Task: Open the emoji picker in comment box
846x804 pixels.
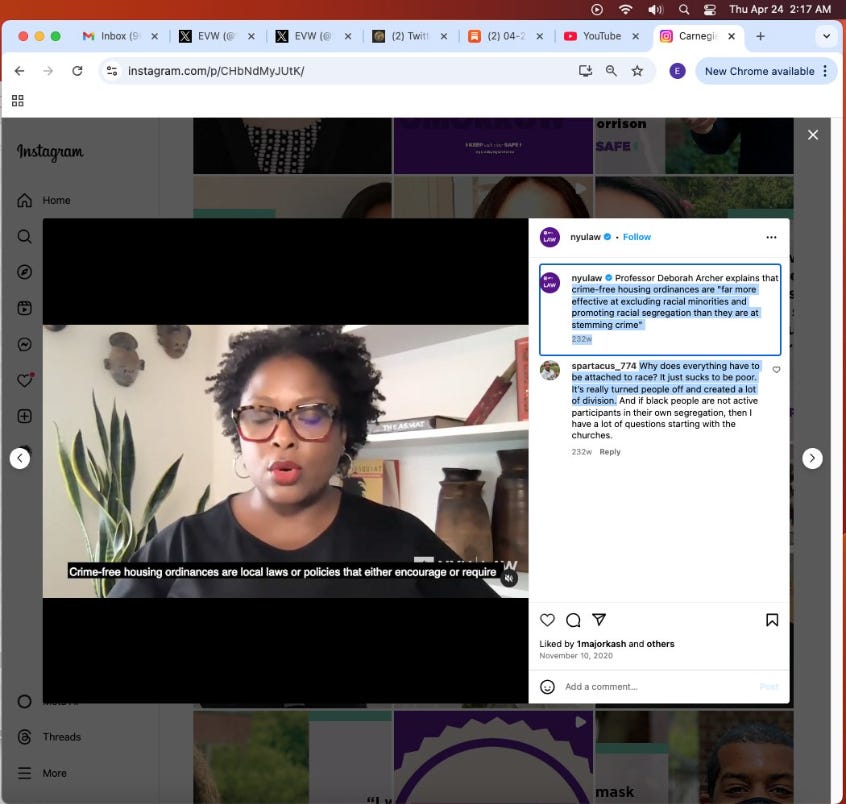Action: [547, 686]
